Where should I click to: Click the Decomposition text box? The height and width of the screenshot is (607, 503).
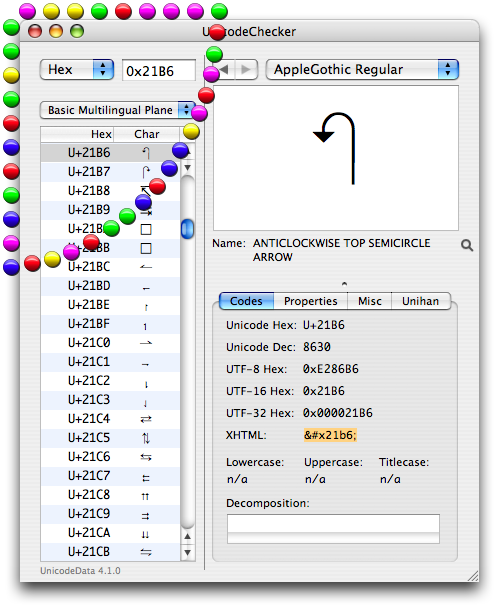(x=333, y=529)
